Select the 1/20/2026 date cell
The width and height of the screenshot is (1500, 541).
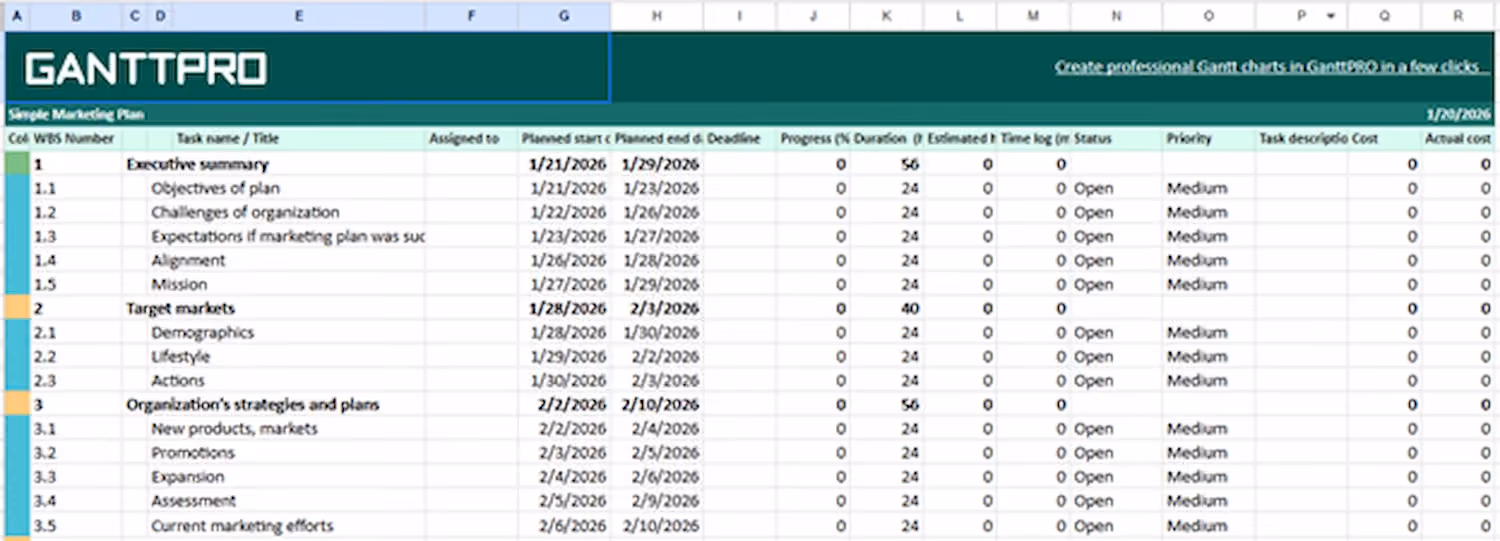coord(1458,115)
